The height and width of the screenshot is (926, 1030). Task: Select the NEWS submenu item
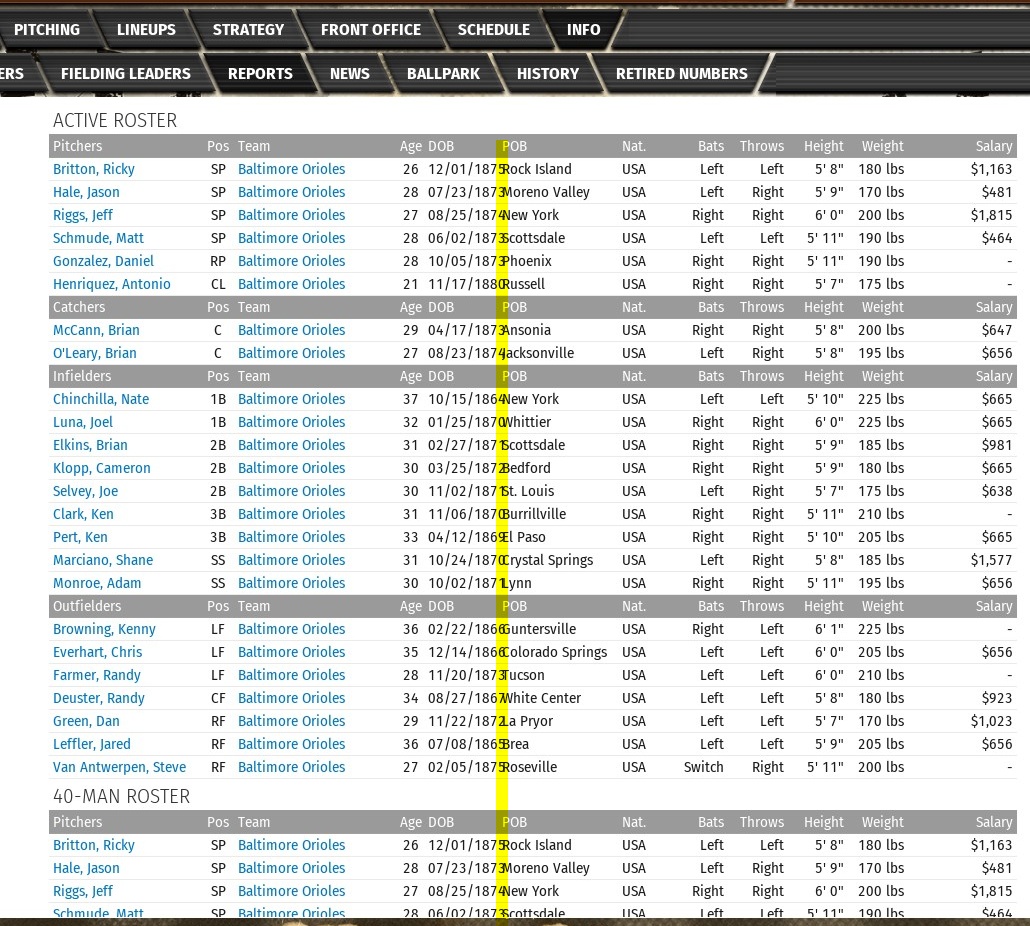point(349,74)
